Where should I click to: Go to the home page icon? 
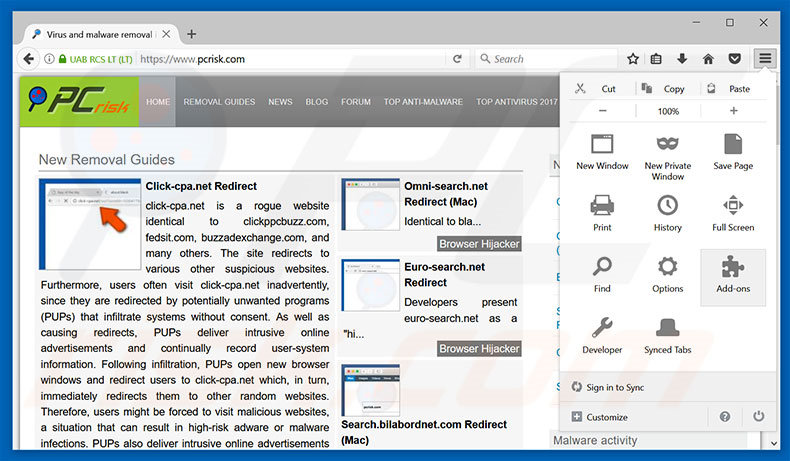pos(708,59)
